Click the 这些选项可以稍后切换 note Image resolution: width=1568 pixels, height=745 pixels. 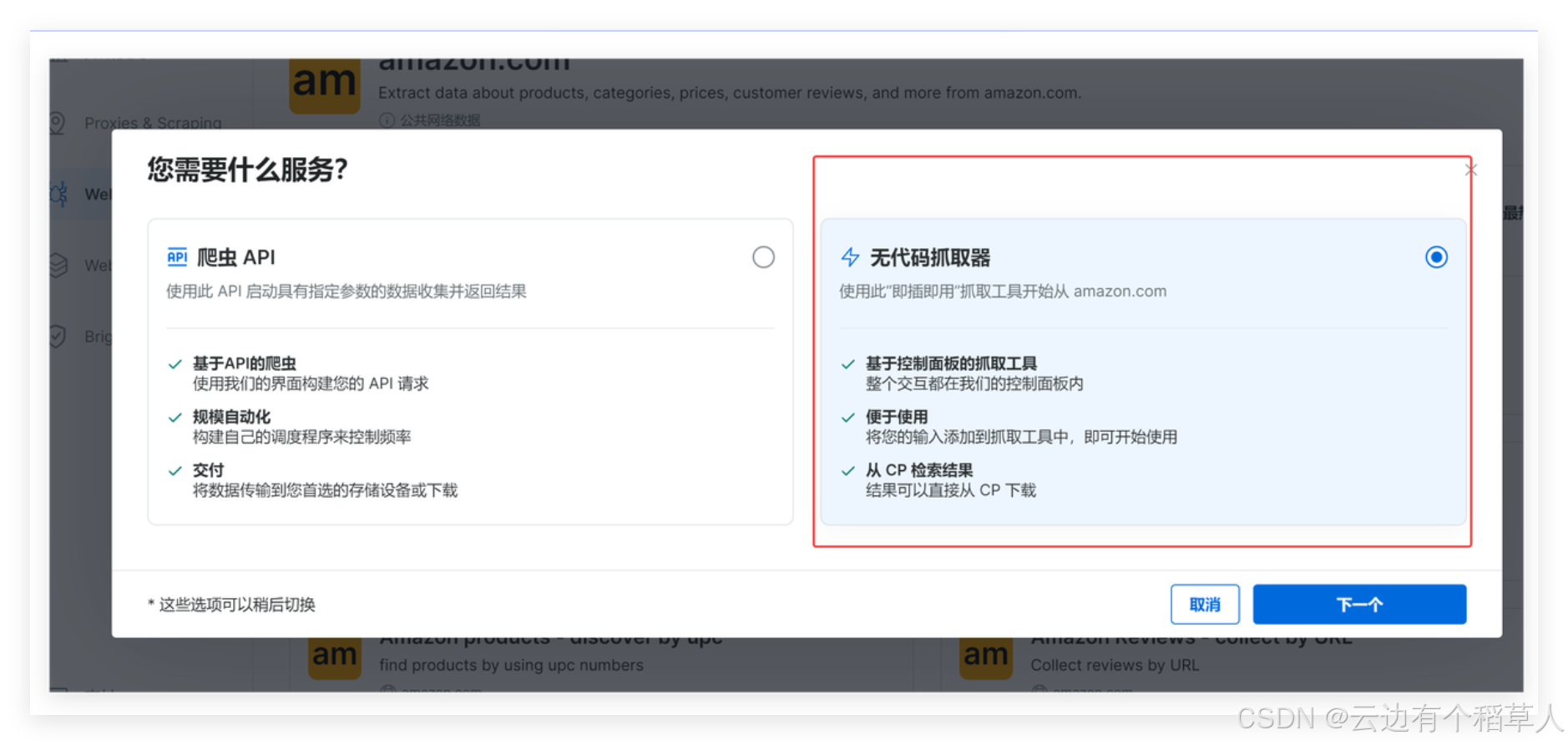pos(232,605)
